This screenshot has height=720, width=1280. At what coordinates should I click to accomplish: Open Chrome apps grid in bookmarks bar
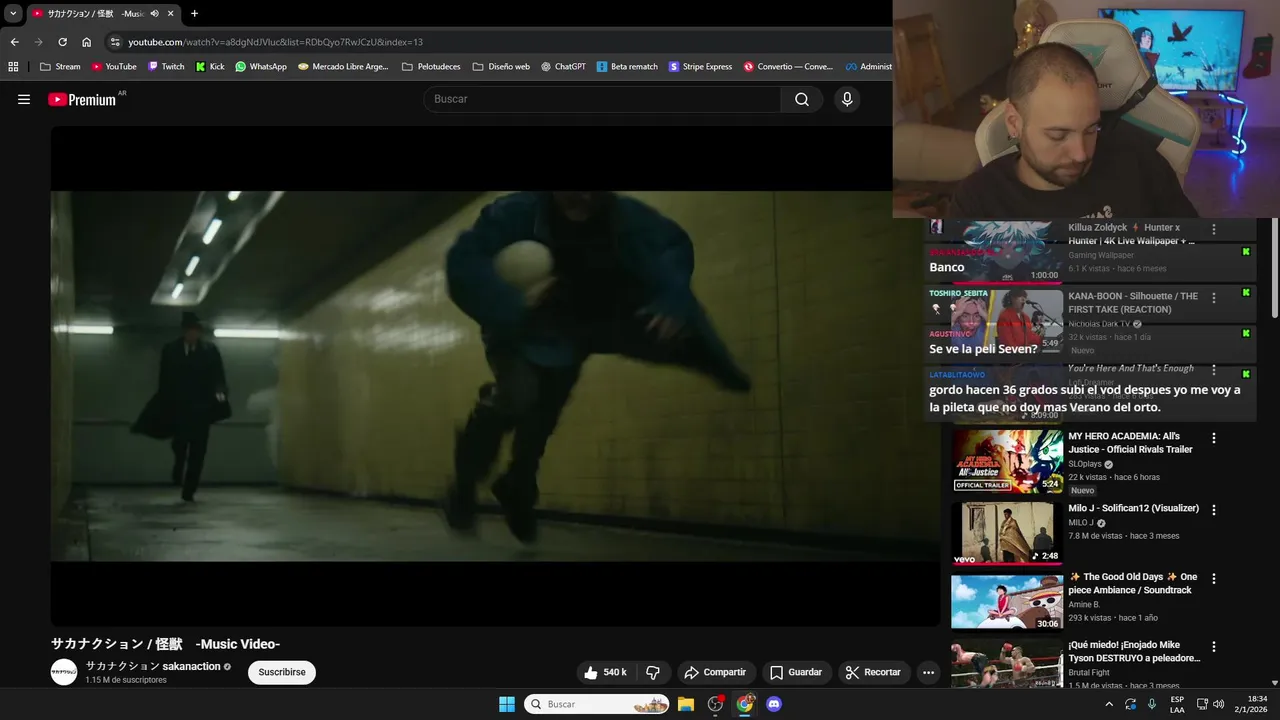pyautogui.click(x=13, y=67)
